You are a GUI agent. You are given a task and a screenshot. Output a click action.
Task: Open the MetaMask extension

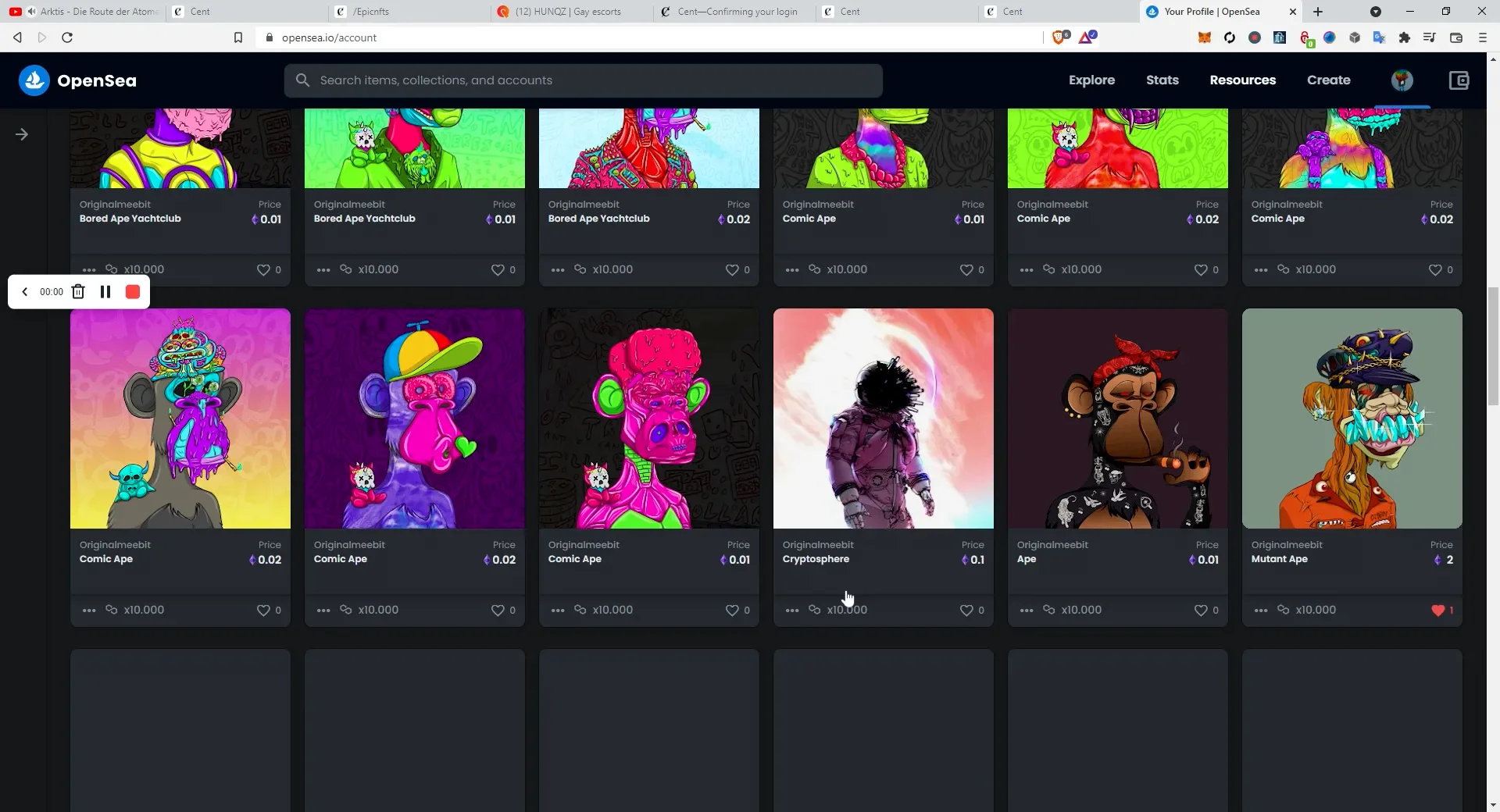pyautogui.click(x=1204, y=37)
